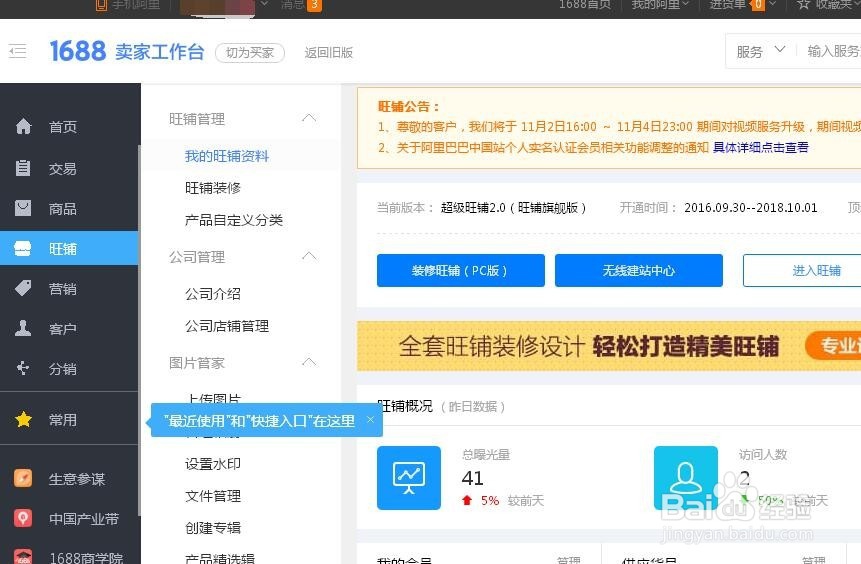Screen dimensions: 861x564
Task: Open the 常用 star icon in sidebar
Action: coord(23,420)
